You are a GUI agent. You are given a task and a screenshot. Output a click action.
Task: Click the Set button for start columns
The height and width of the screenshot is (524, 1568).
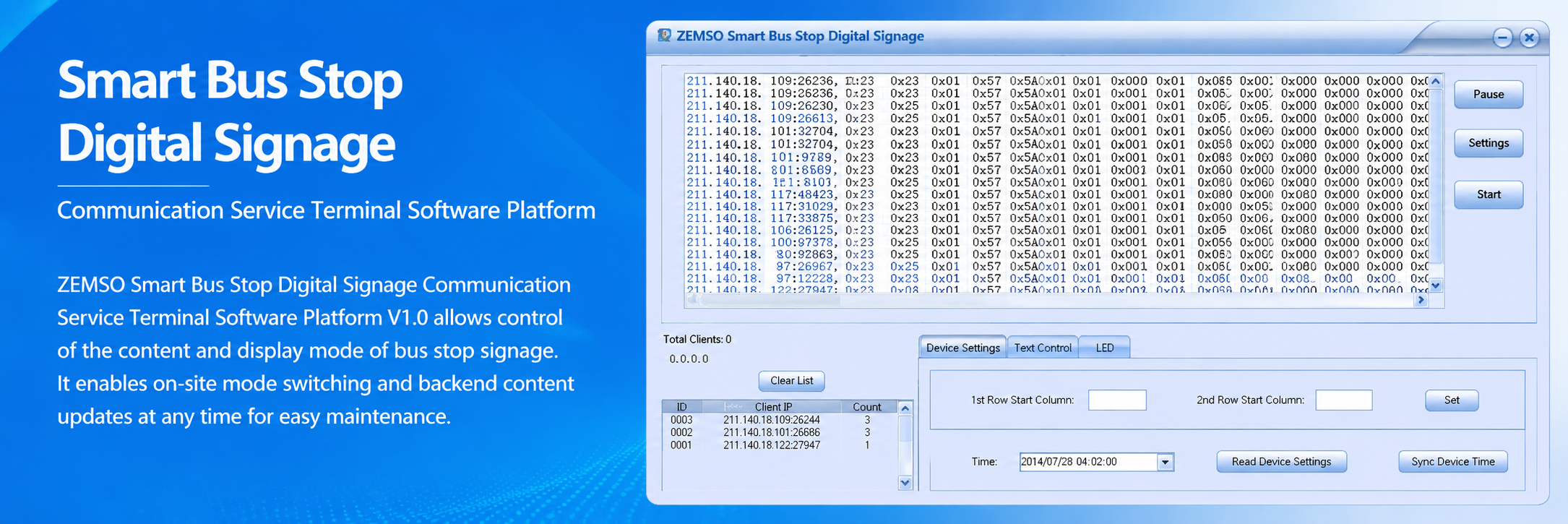(x=1452, y=400)
